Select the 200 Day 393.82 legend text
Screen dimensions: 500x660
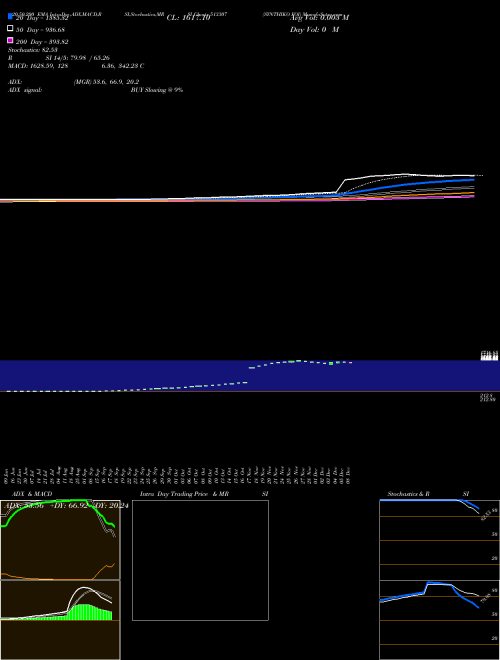(42, 42)
